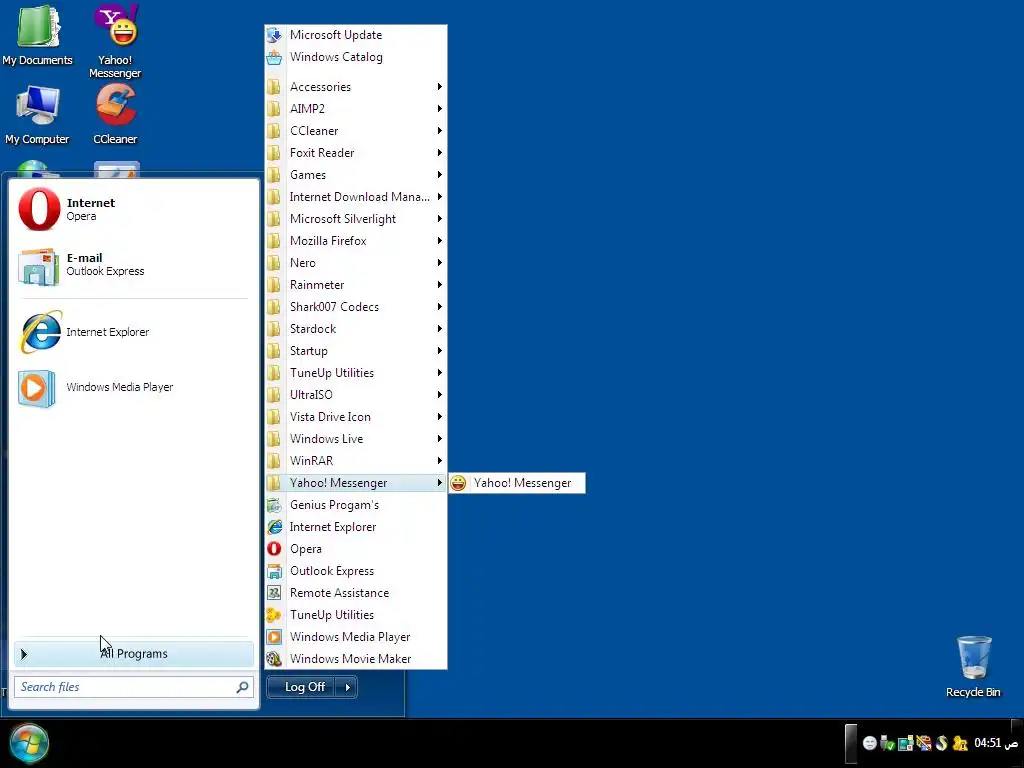Launch Internet Explorer icon in Start menu left pane
This screenshot has width=1024, height=768.
click(x=40, y=332)
